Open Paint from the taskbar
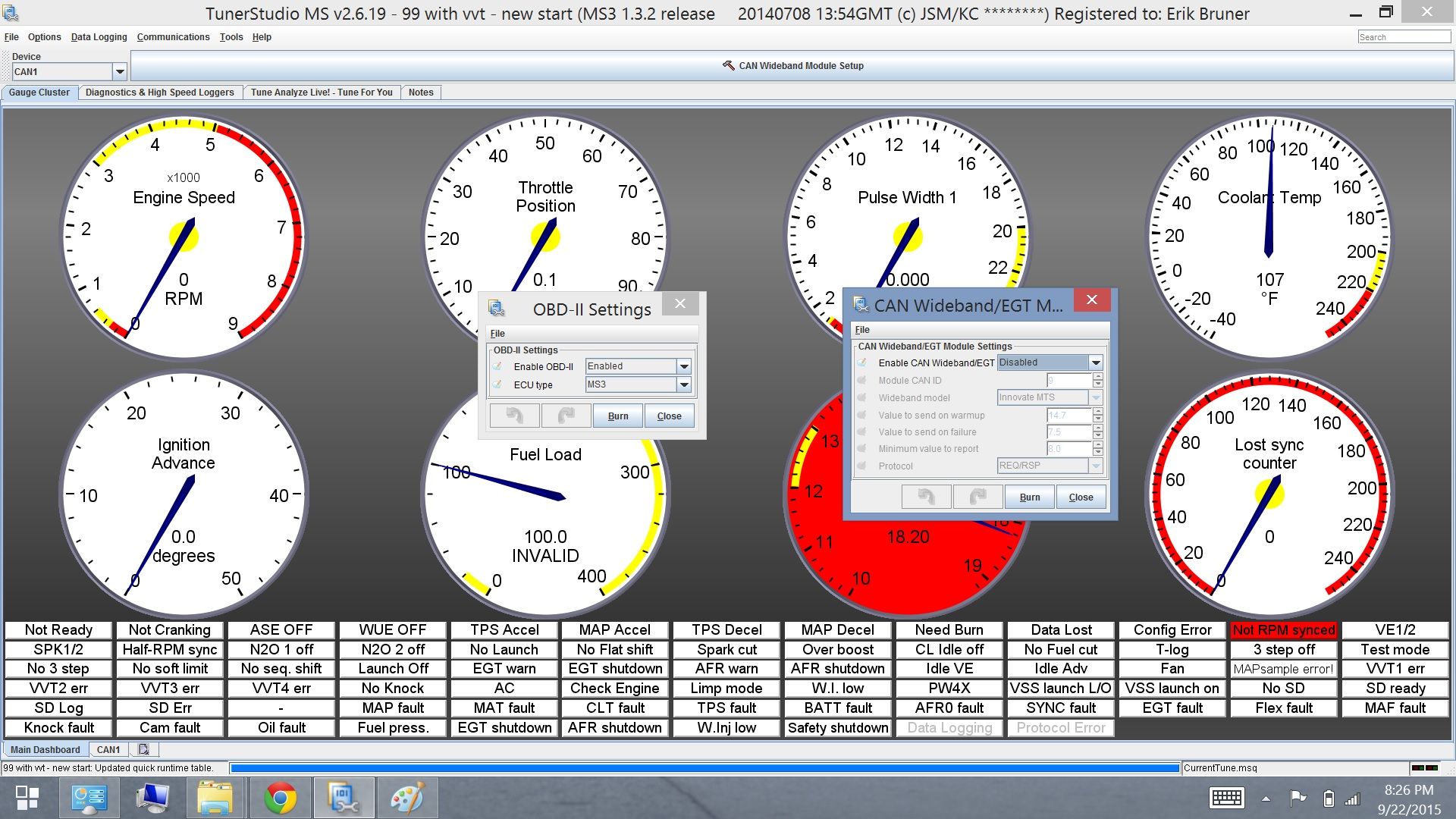 coord(406,798)
